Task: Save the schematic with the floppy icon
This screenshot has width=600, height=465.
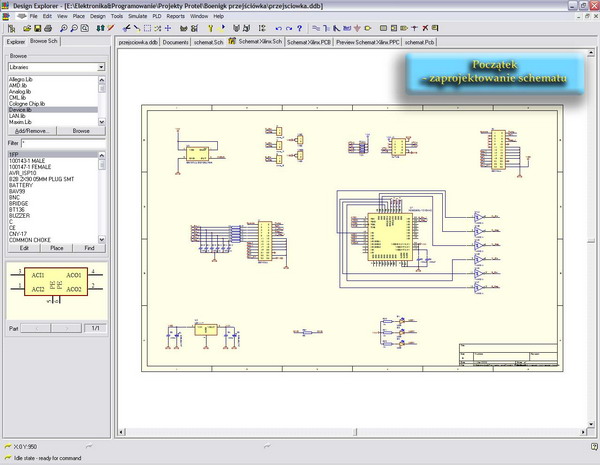Action: click(37, 28)
